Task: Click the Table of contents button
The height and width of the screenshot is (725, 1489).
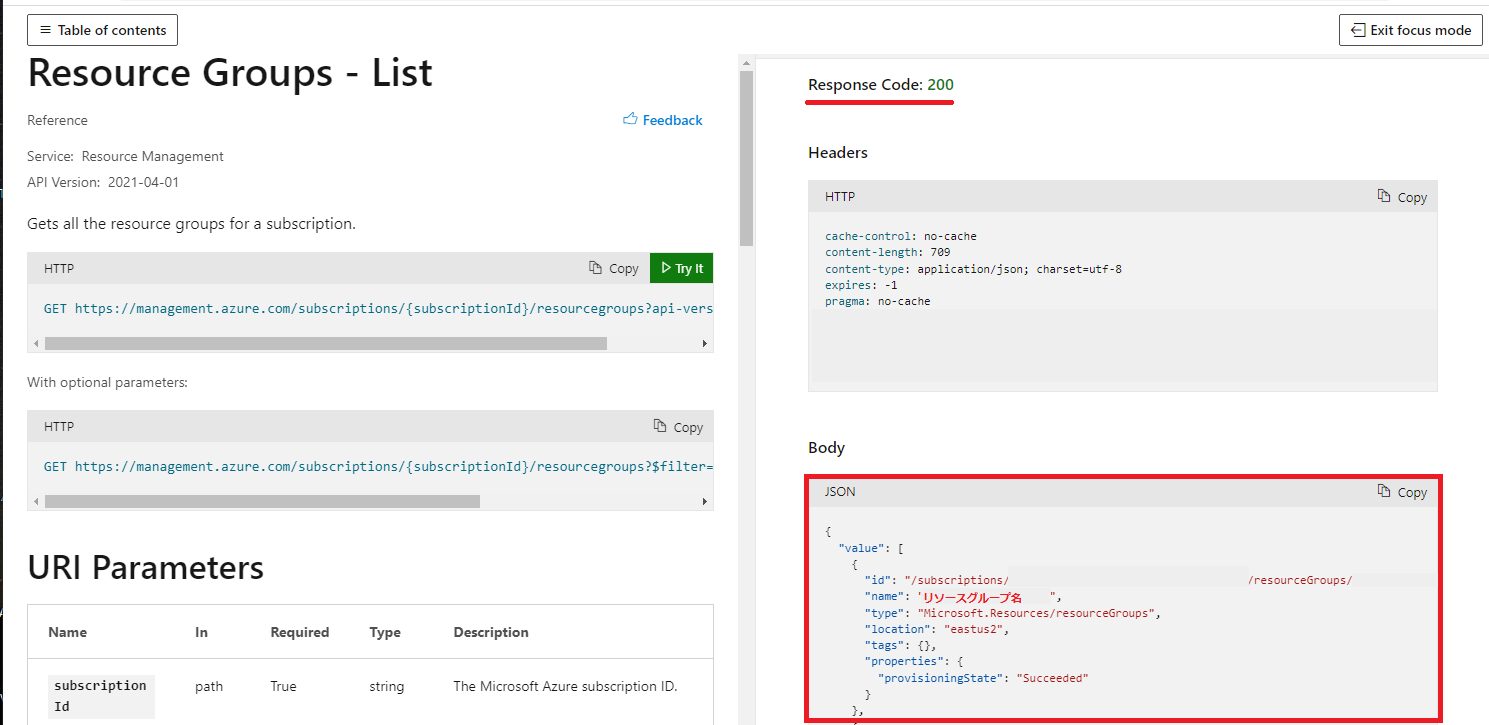Action: click(x=102, y=30)
